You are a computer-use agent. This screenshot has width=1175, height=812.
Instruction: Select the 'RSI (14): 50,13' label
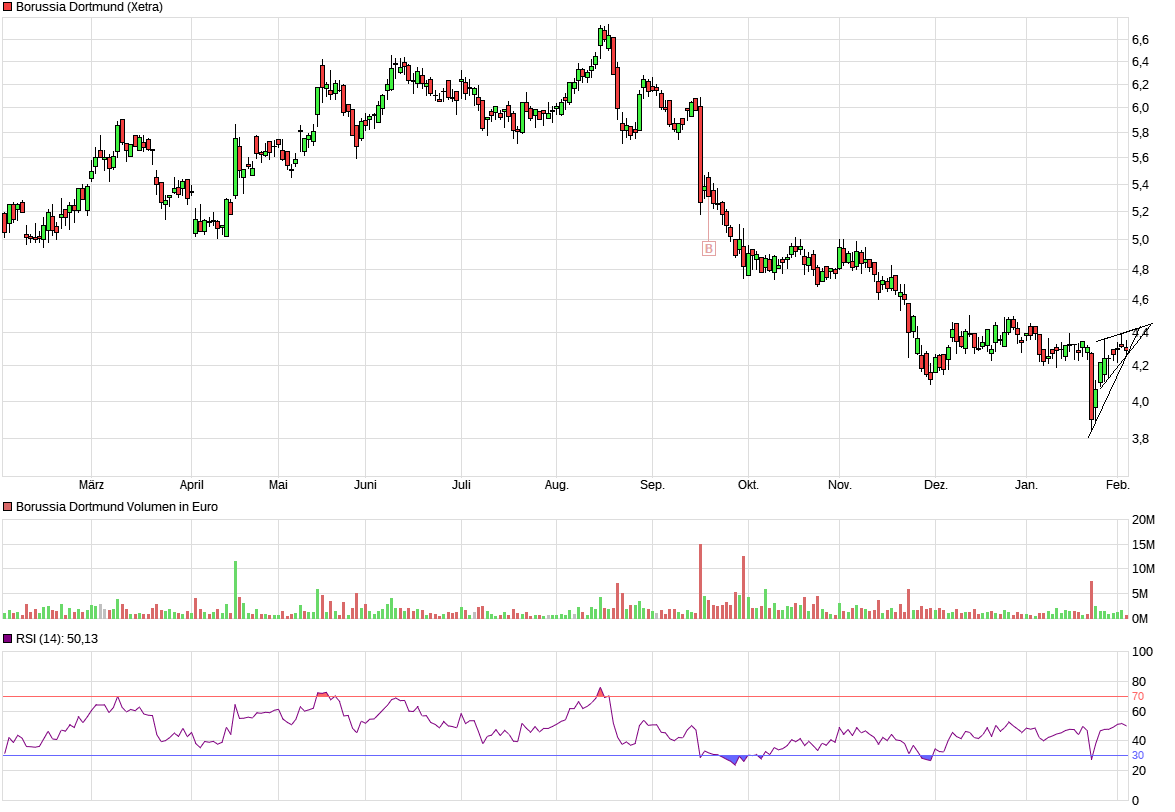(57, 639)
